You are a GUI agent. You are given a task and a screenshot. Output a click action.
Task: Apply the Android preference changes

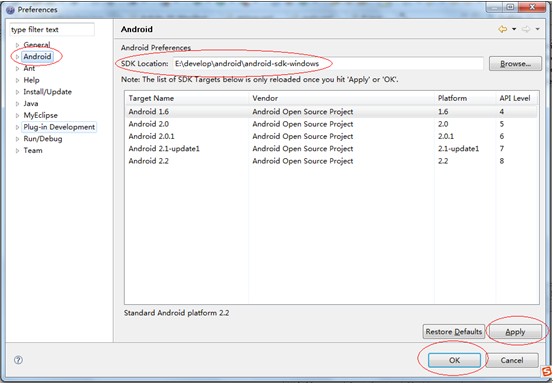tap(515, 332)
